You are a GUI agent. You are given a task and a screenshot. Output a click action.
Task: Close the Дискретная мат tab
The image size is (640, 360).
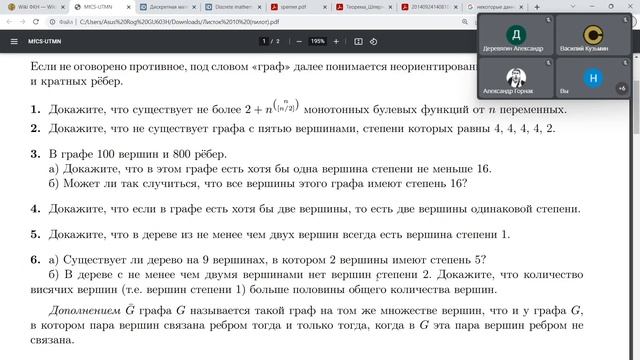[x=194, y=7]
